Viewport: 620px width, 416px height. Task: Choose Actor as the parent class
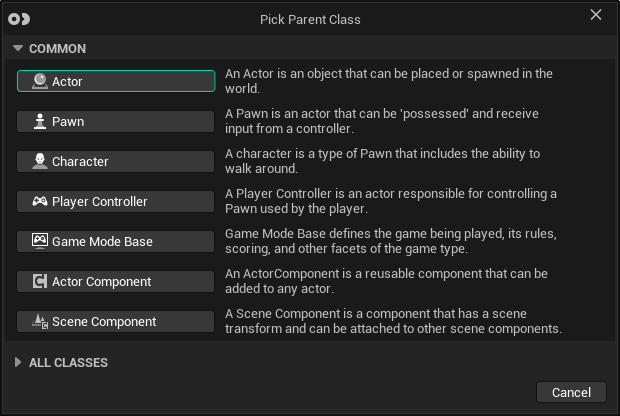116,81
